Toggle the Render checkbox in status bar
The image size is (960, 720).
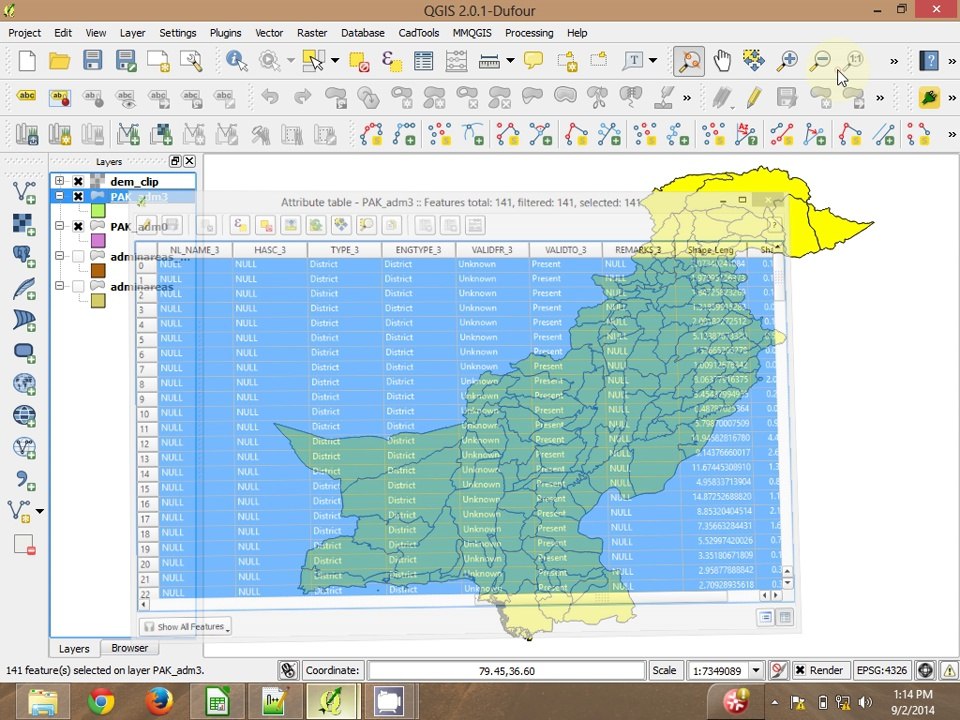click(800, 670)
